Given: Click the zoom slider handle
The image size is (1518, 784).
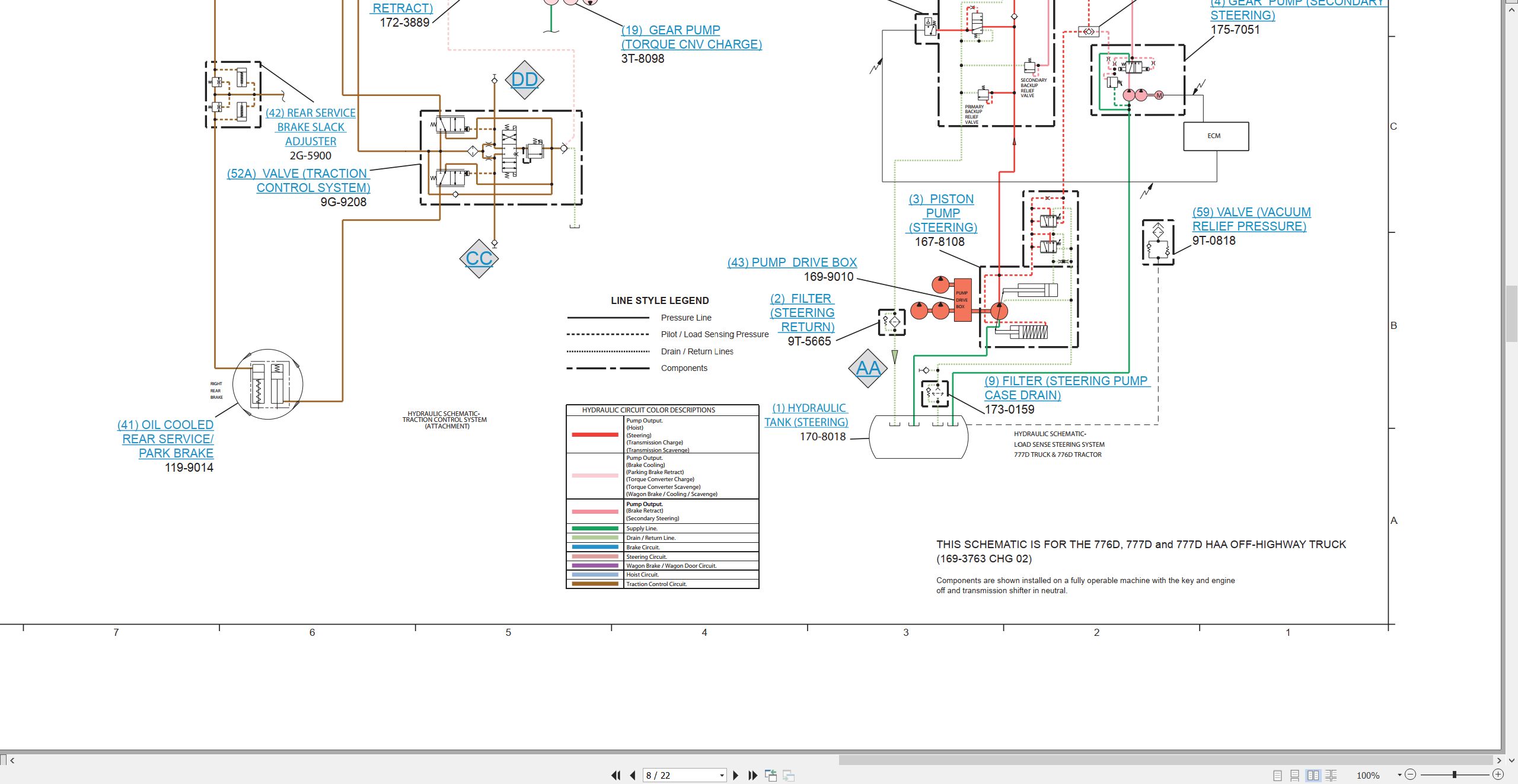Looking at the screenshot, I should [1455, 775].
